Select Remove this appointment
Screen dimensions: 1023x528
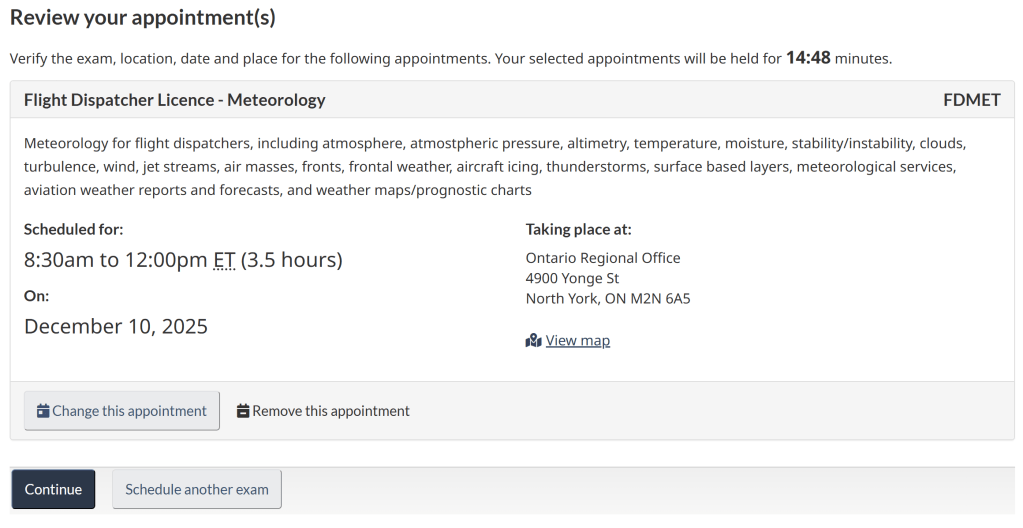(330, 411)
